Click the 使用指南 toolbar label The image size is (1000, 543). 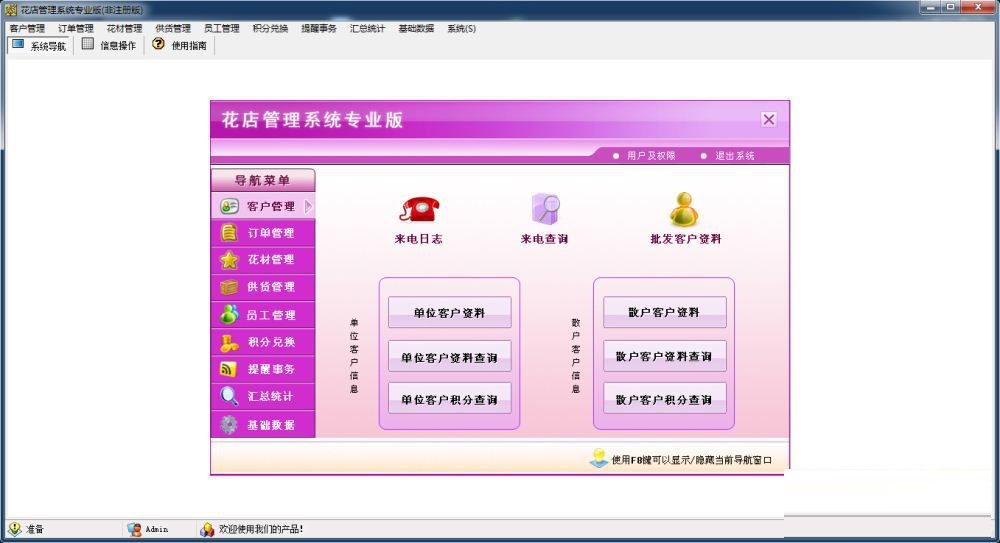click(189, 45)
